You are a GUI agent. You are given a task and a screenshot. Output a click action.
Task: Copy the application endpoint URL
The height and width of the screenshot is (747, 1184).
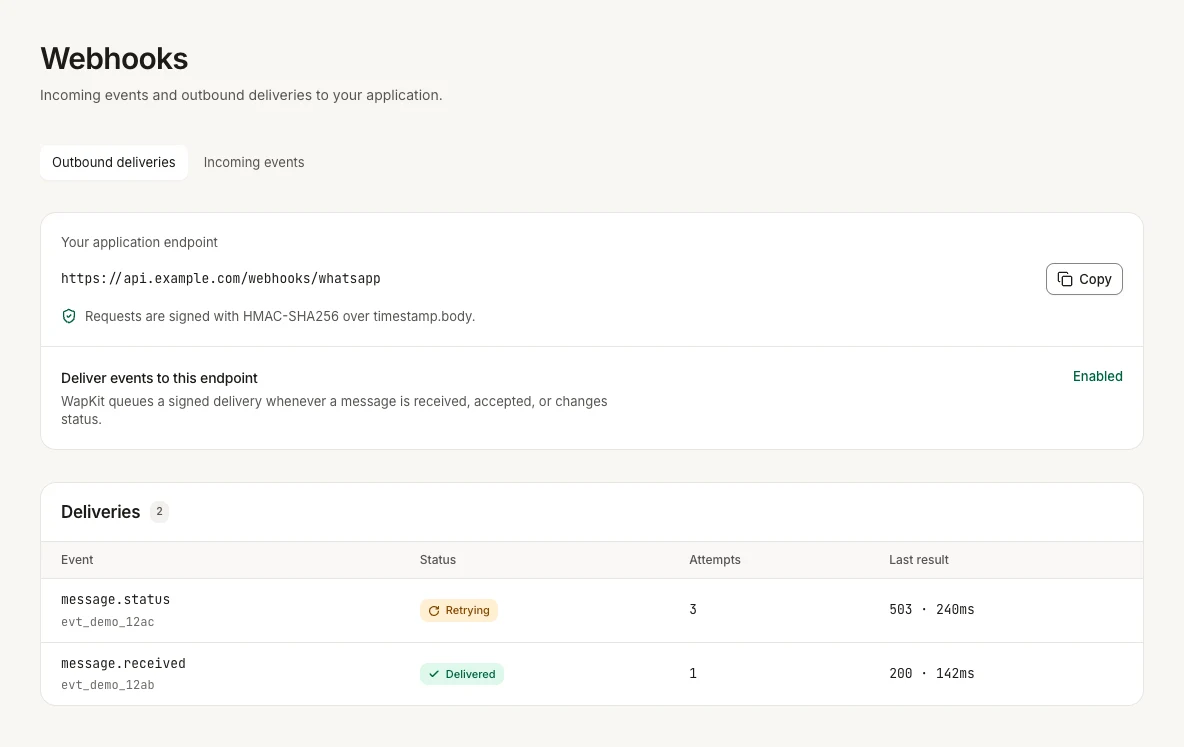(x=1084, y=279)
